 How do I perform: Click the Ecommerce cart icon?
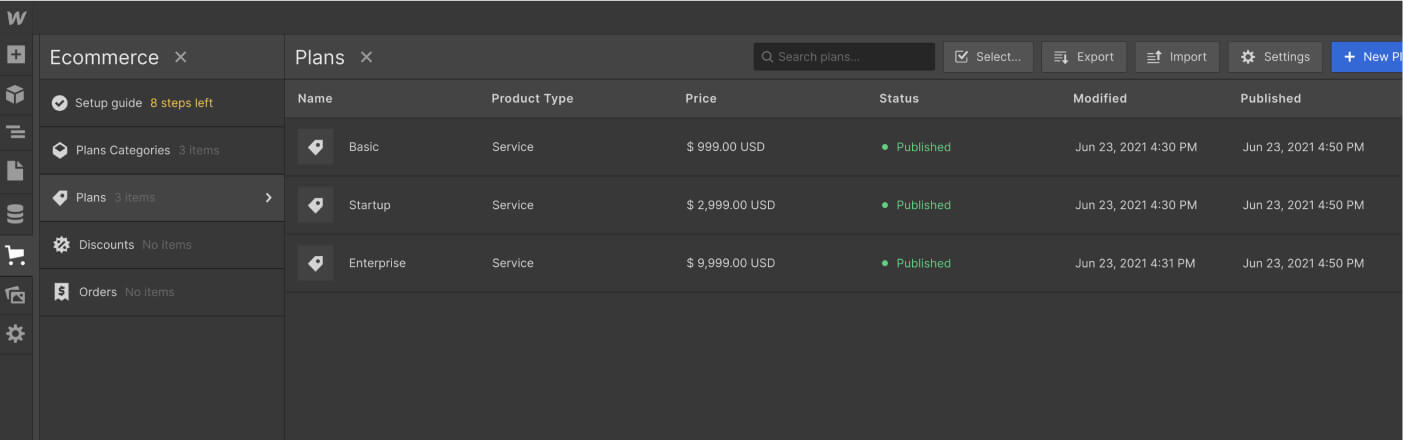pos(15,255)
